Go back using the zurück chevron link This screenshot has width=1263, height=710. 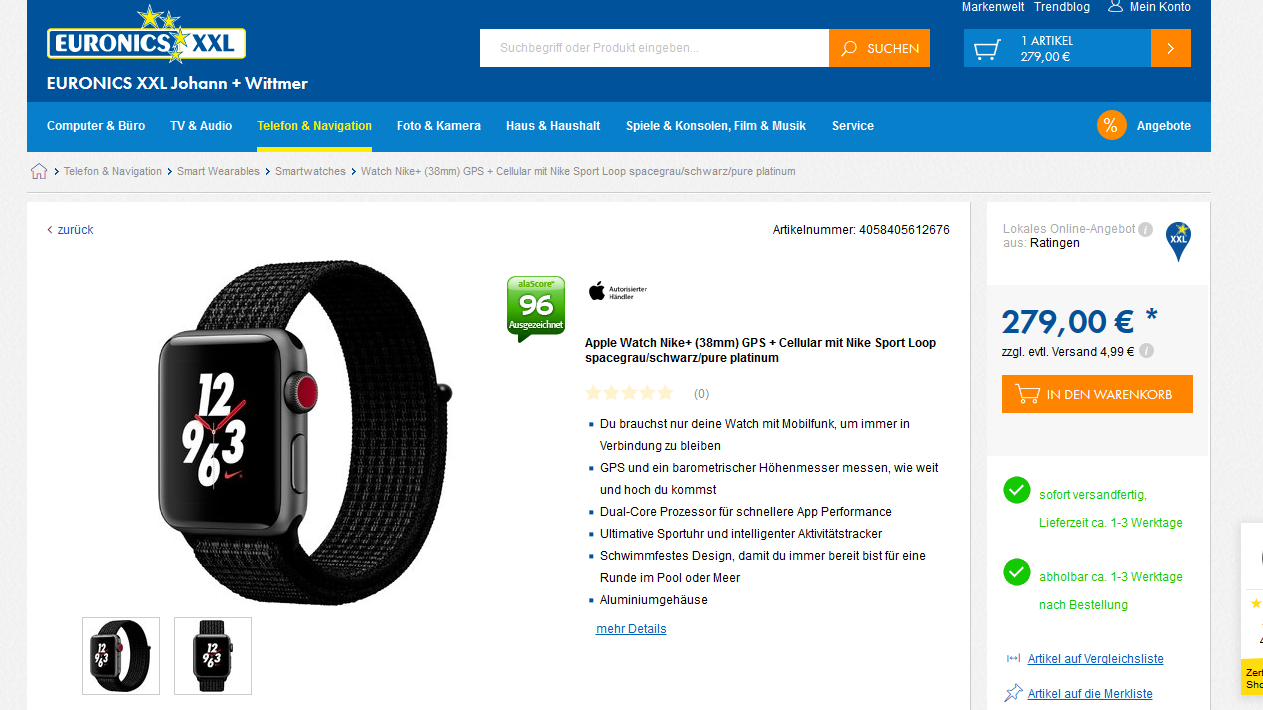pos(70,230)
